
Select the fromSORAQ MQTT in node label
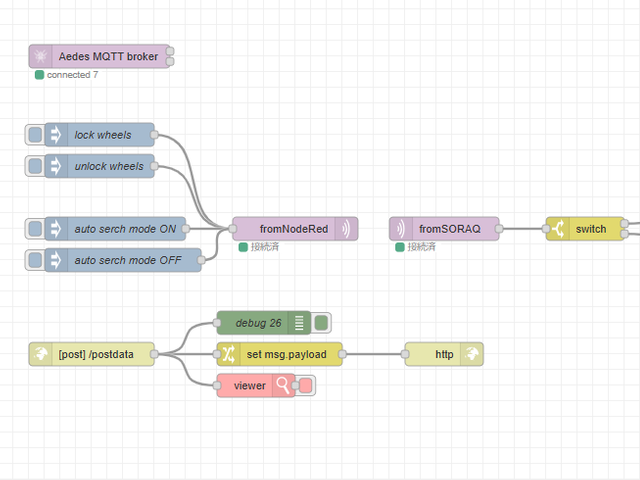pos(450,229)
